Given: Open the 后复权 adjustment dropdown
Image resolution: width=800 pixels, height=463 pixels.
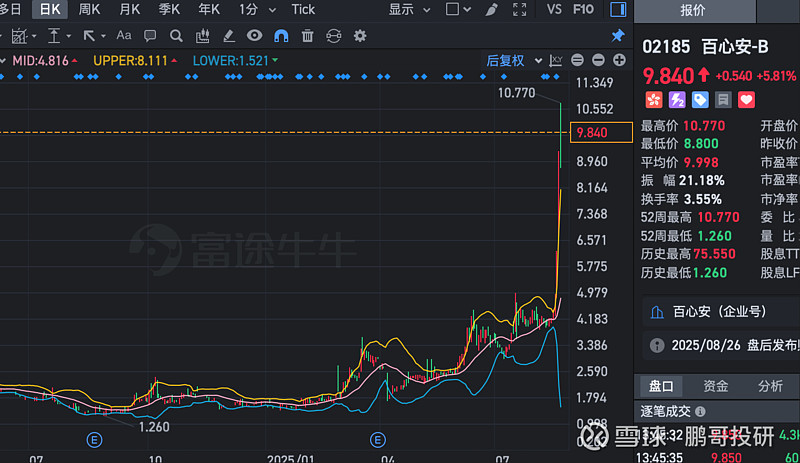Looking at the screenshot, I should tap(514, 61).
